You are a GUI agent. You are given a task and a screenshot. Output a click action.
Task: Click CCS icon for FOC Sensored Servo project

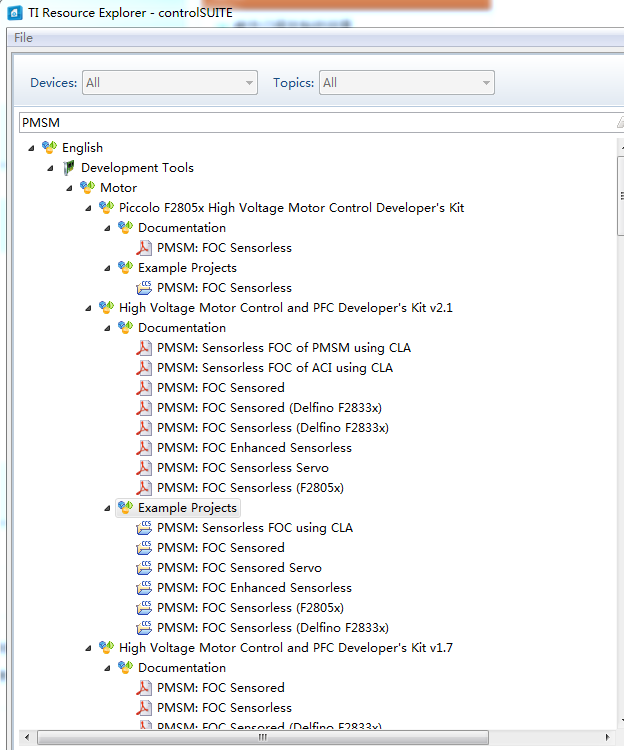click(x=144, y=568)
